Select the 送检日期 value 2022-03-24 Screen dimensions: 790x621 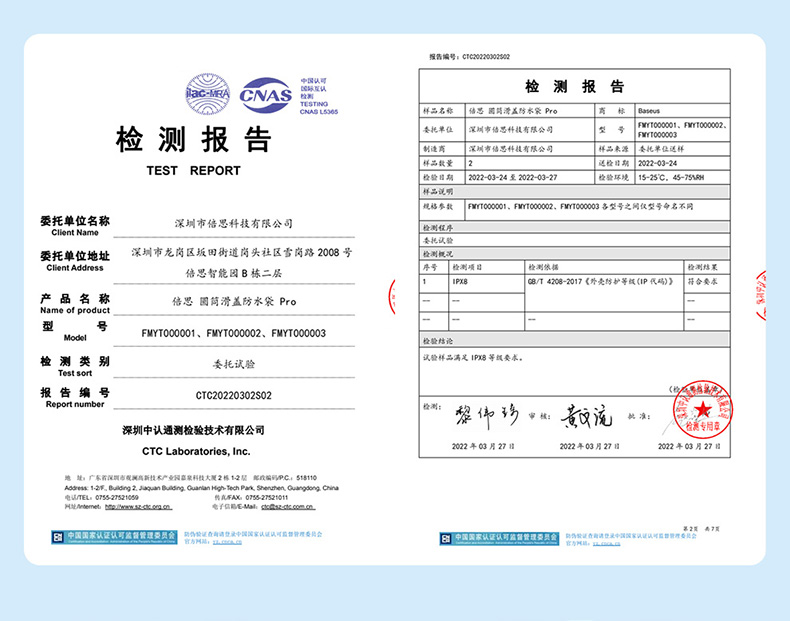657,163
